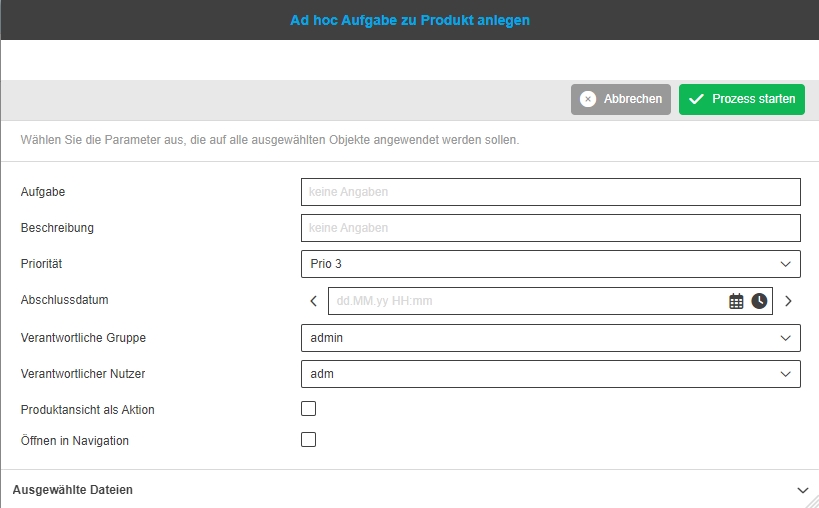Open the Priorität dropdown showing Prio 3

pos(550,264)
